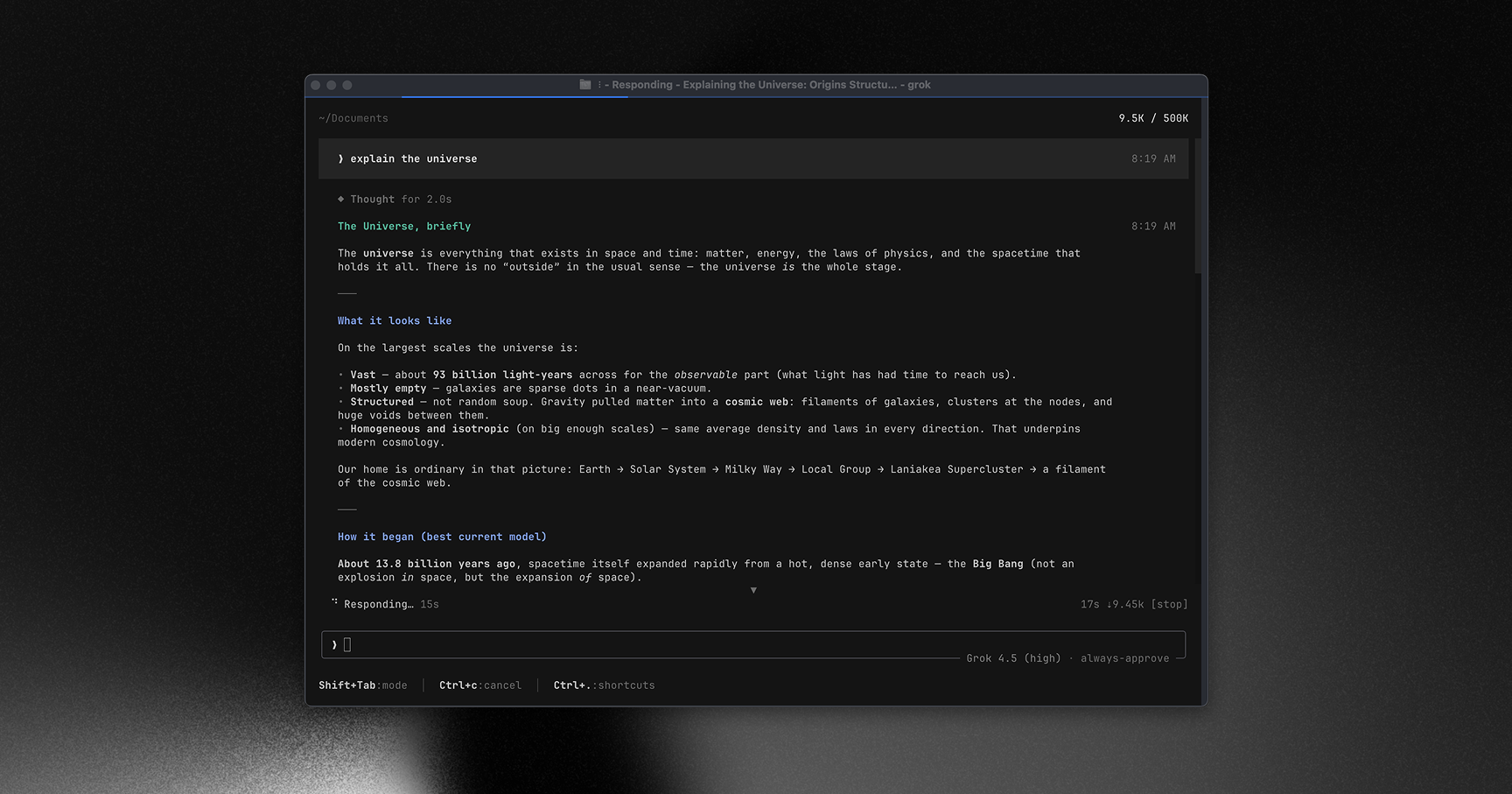Viewport: 1512px width, 794px height.
Task: Click the prompt input field
Action: [x=753, y=645]
